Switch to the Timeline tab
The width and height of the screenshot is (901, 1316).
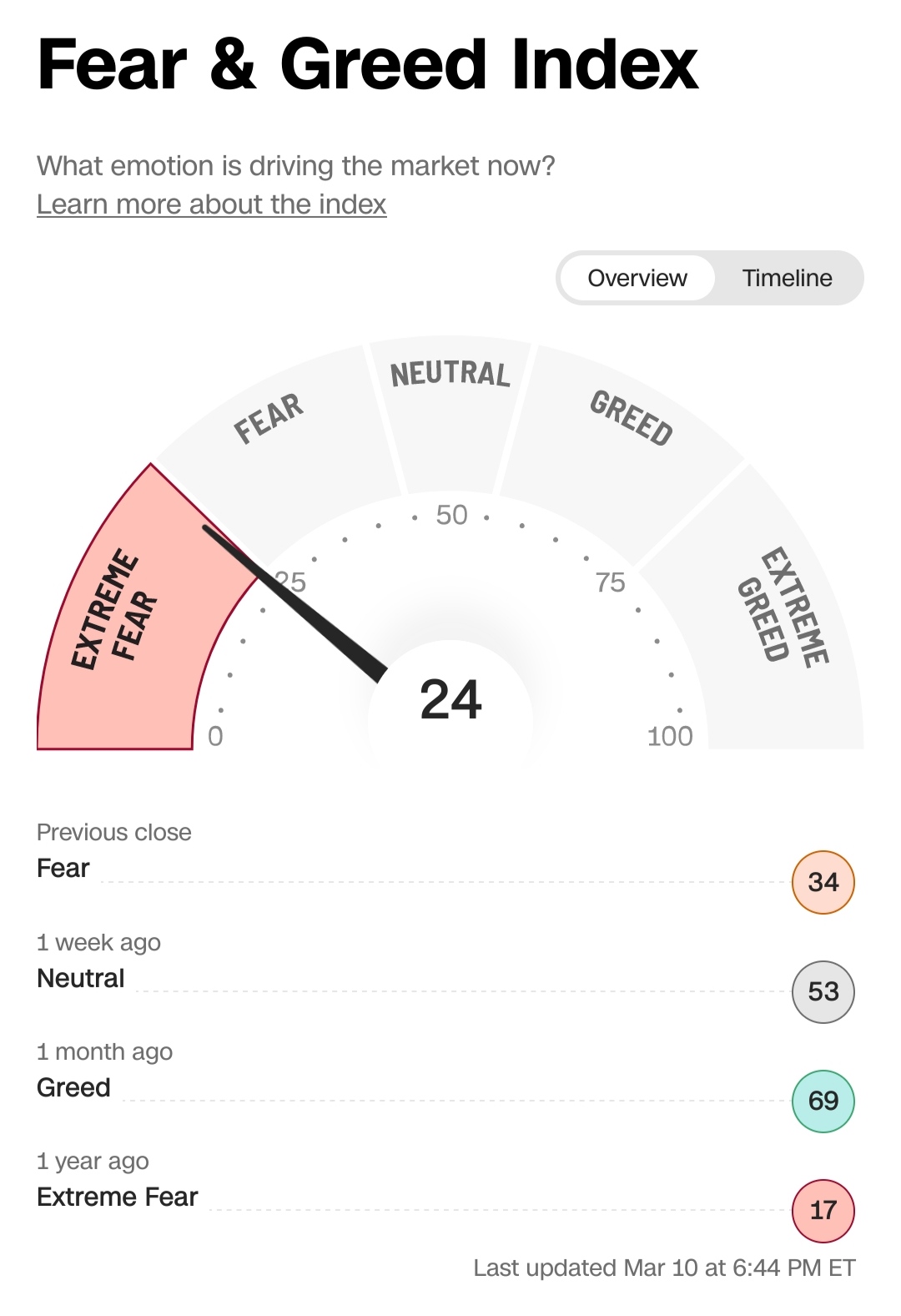click(787, 278)
